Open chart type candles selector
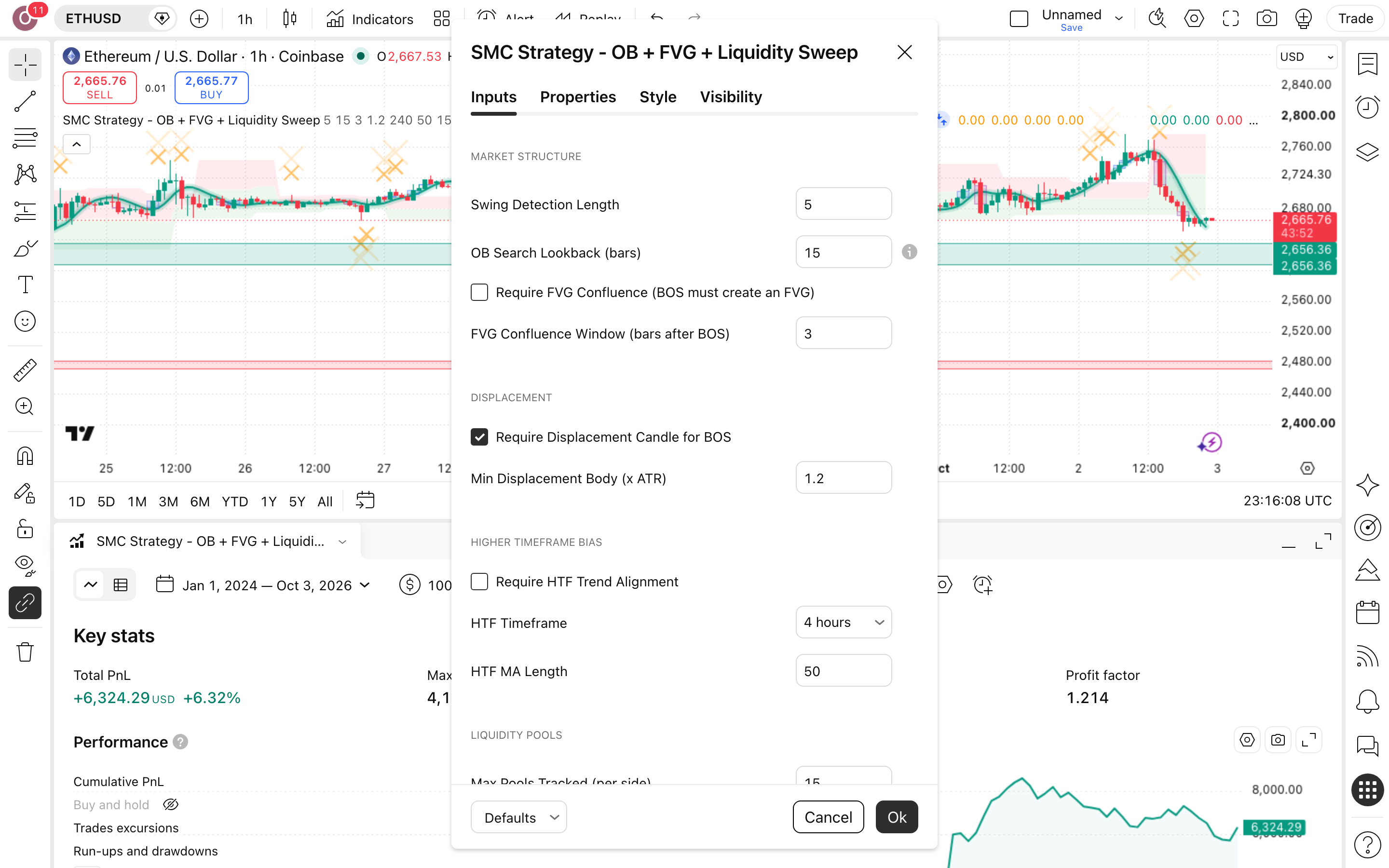This screenshot has width=1389, height=868. click(290, 19)
